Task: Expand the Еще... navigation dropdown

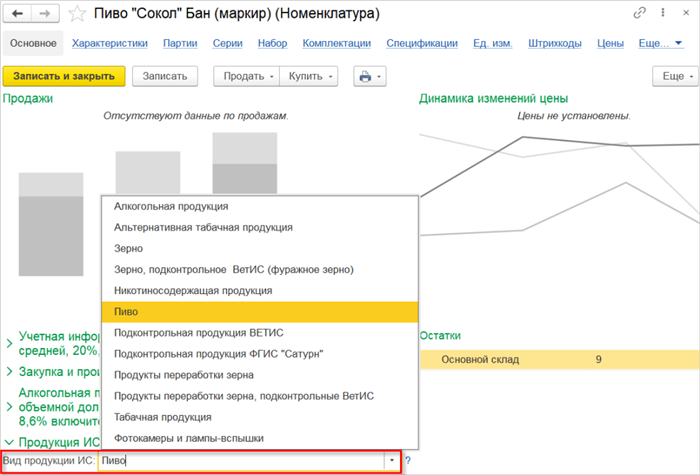Action: pyautogui.click(x=661, y=43)
